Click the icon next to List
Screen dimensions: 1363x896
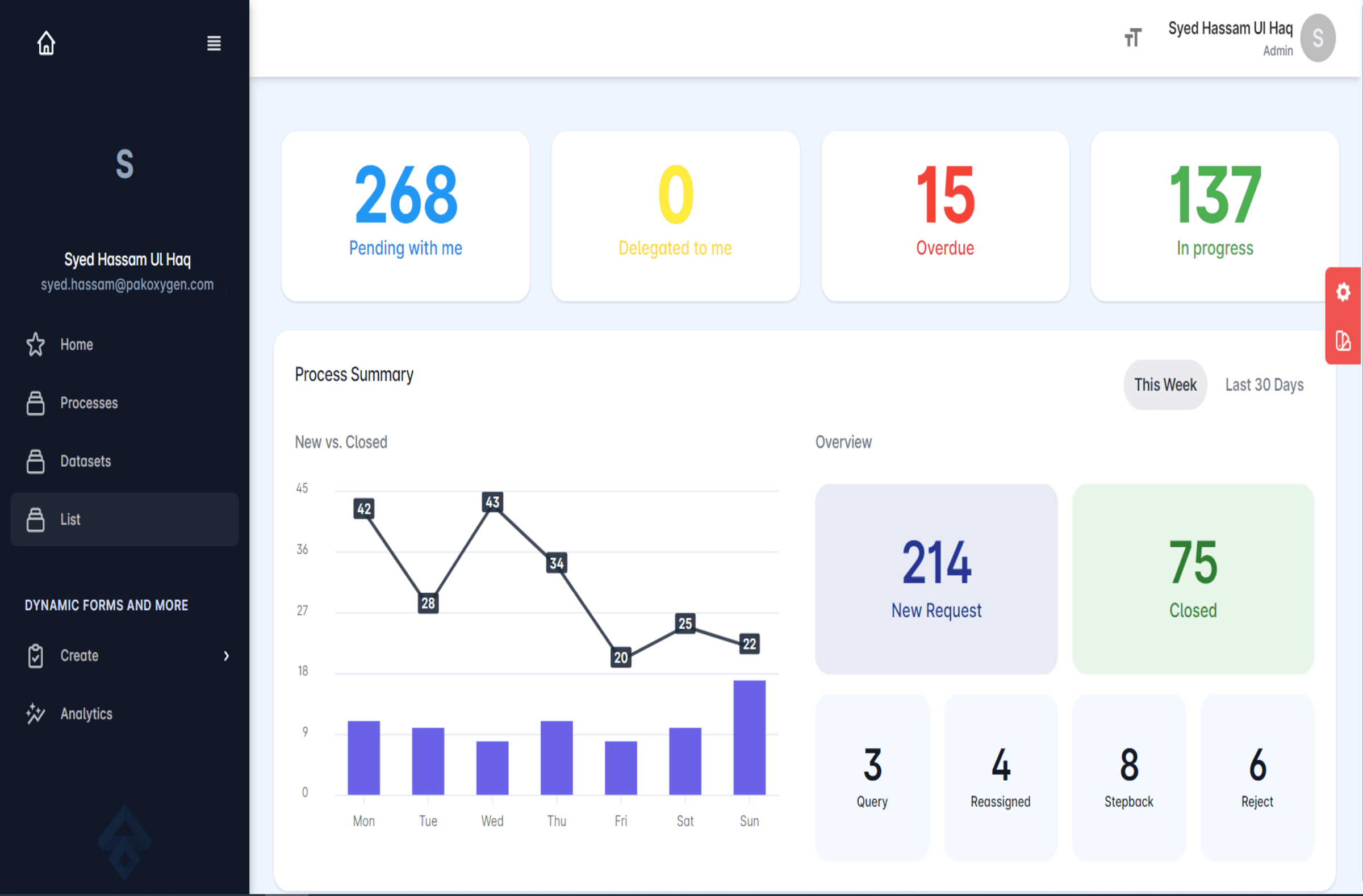tap(36, 520)
